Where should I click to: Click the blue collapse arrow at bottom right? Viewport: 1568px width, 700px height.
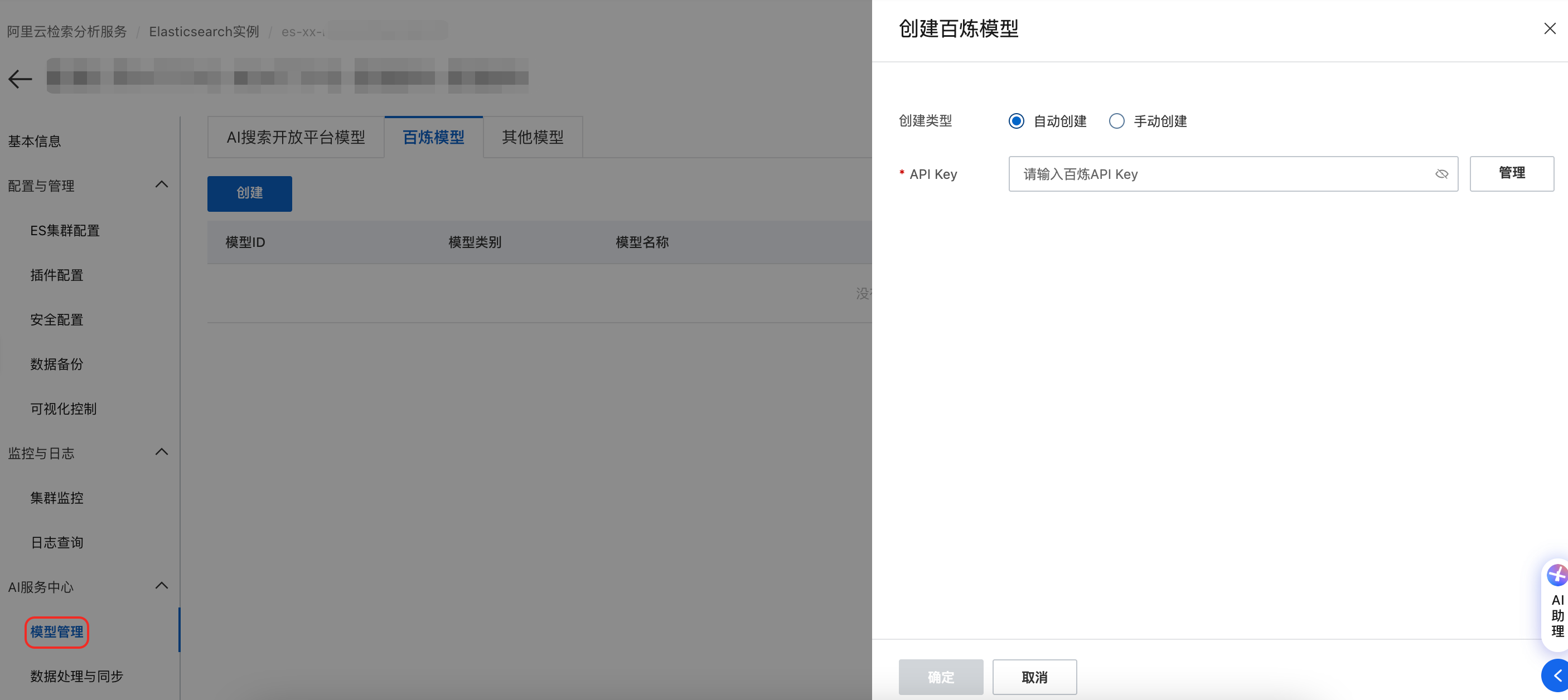tap(1557, 675)
